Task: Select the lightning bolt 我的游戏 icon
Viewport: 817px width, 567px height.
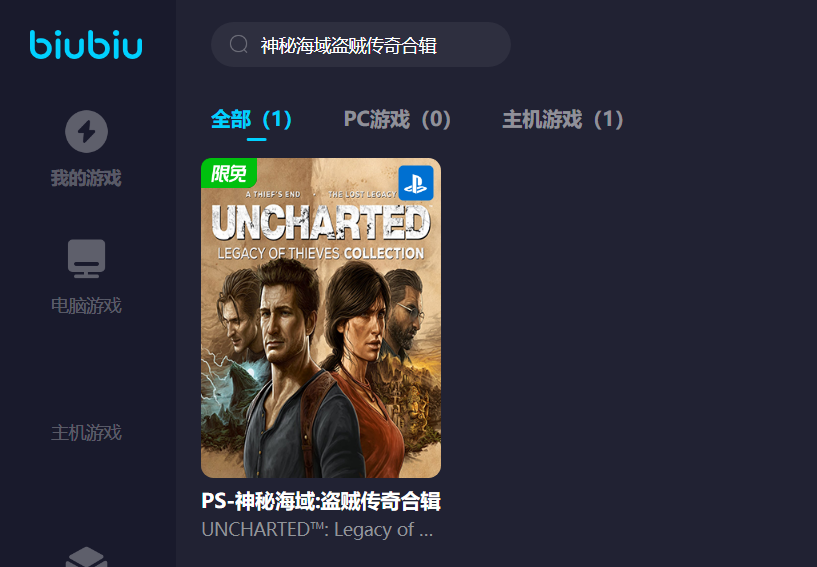Action: coord(86,131)
